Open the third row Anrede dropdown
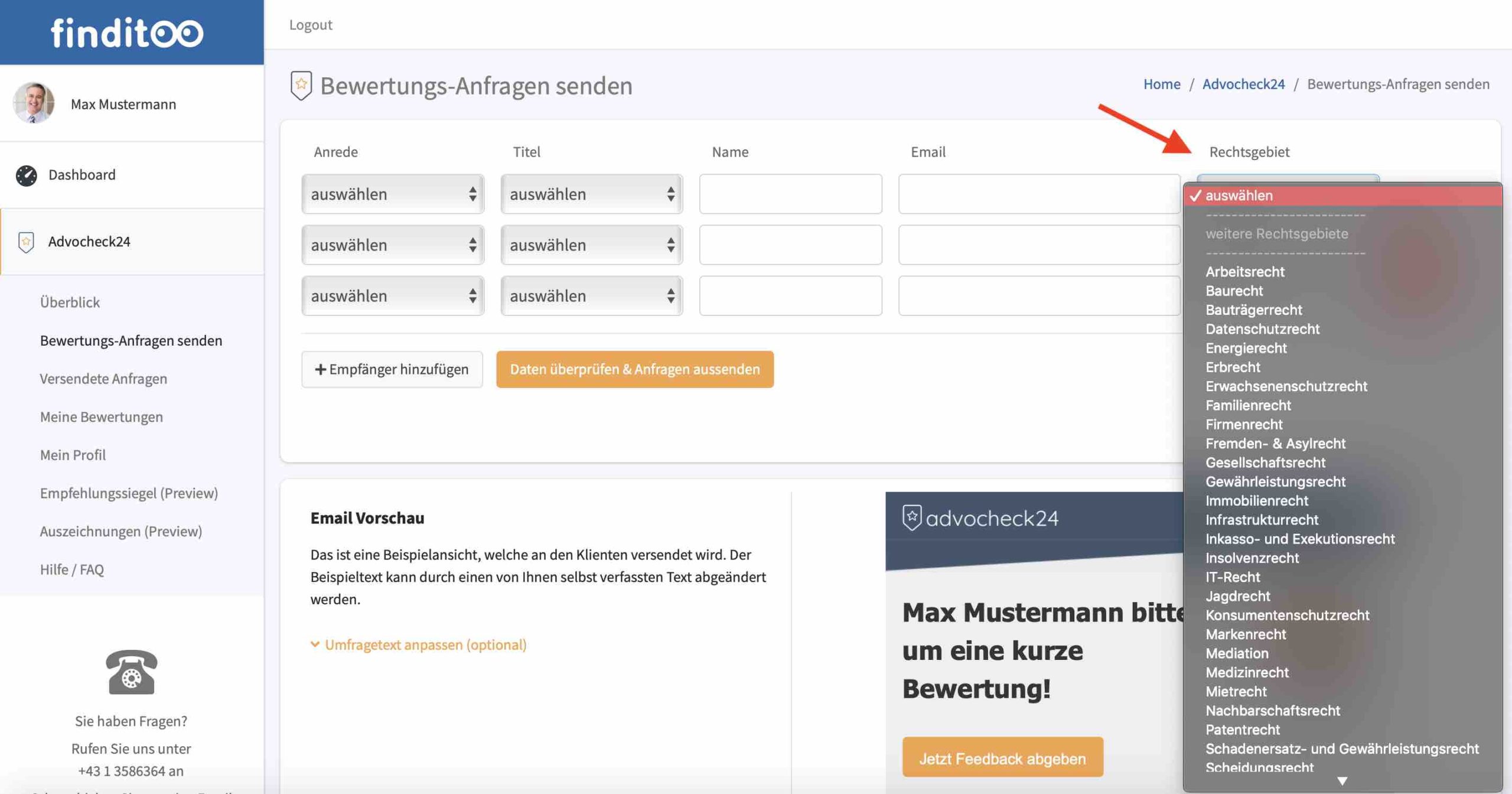Screen dimensions: 1512x794 (x=393, y=295)
